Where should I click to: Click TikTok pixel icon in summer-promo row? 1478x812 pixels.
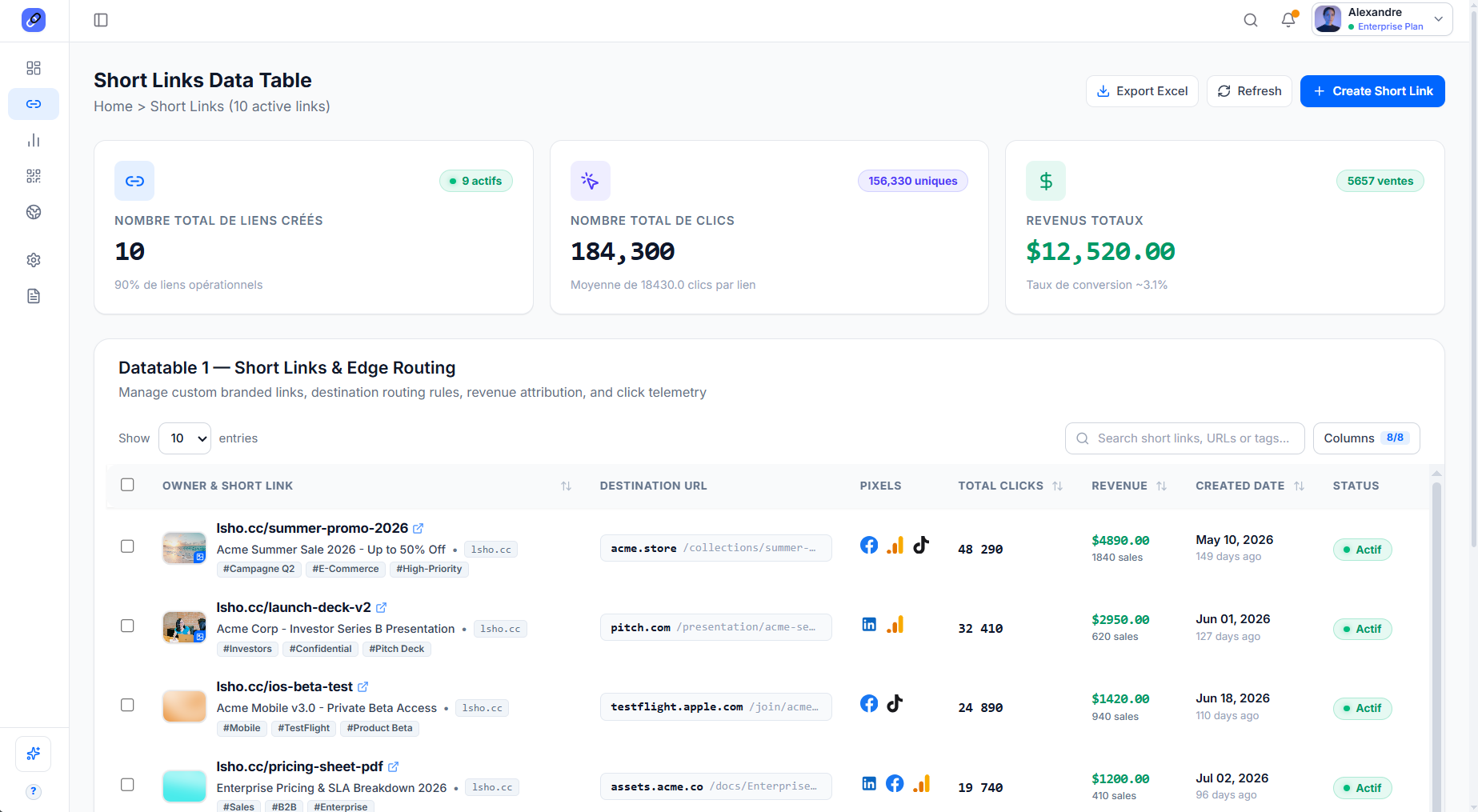(921, 545)
